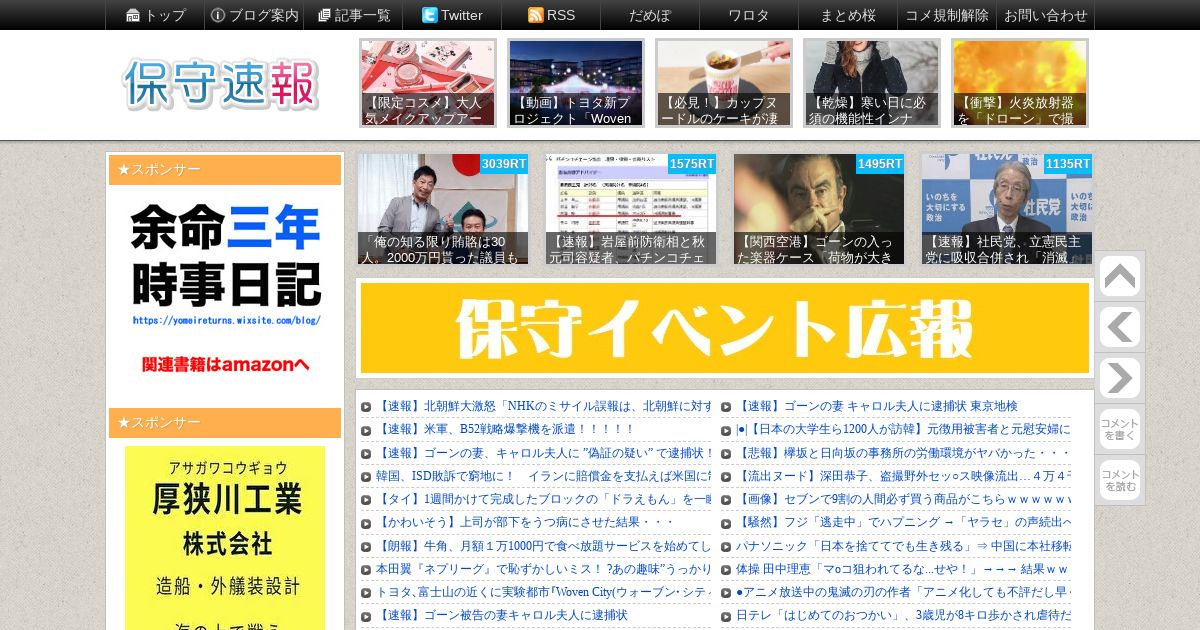
Task: Click the yomeireturns.wixsite.com blog URL
Action: (x=226, y=320)
